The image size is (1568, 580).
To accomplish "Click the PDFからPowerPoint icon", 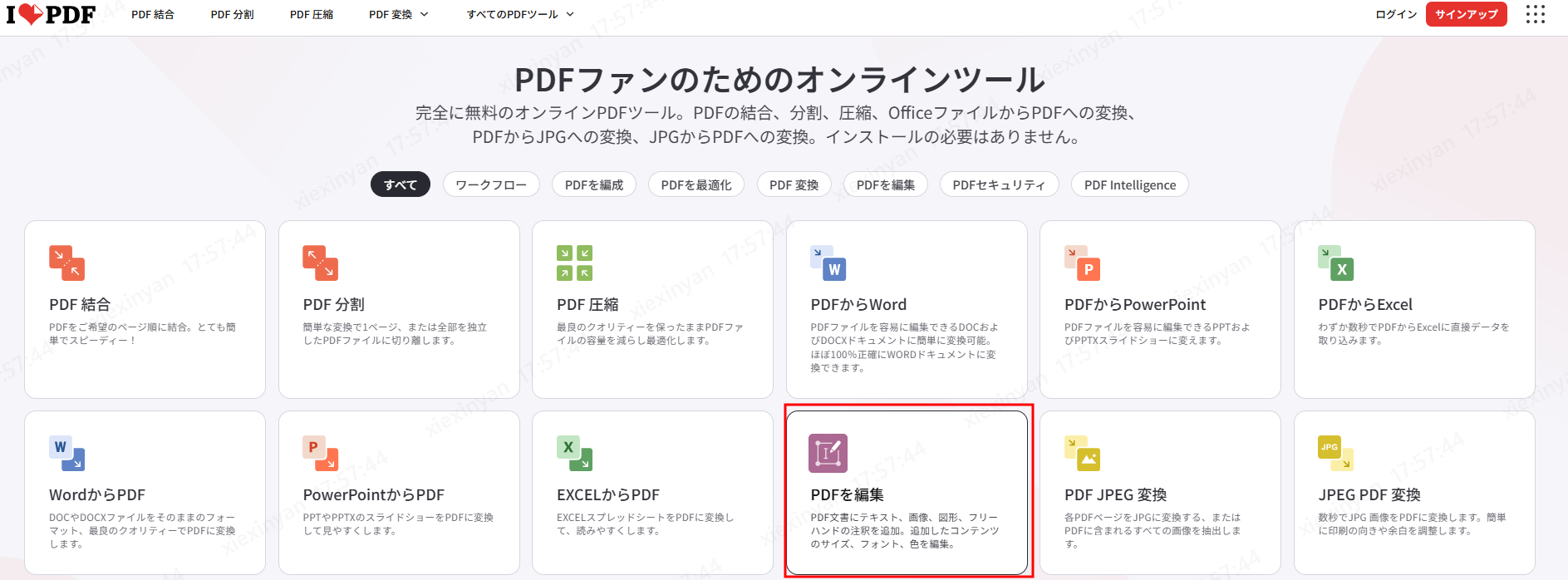I will click(1083, 263).
